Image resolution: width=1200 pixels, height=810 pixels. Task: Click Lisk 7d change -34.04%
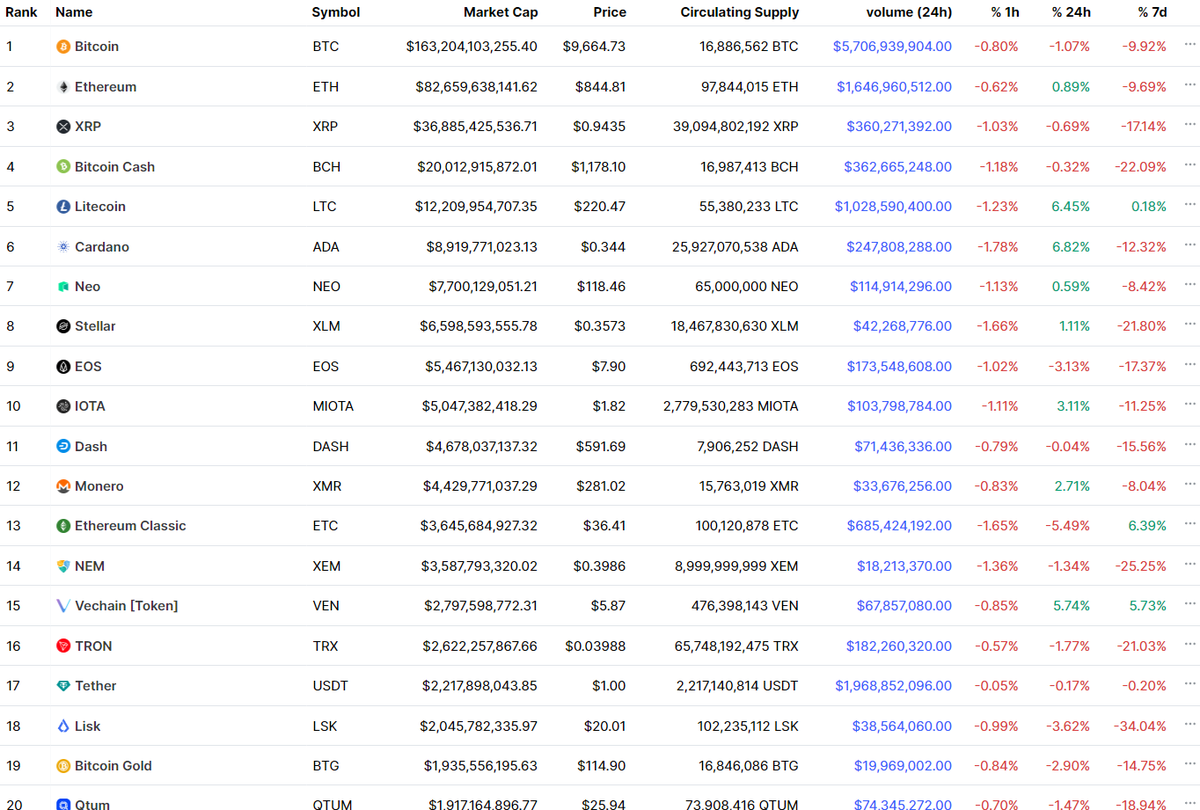pyautogui.click(x=1142, y=726)
